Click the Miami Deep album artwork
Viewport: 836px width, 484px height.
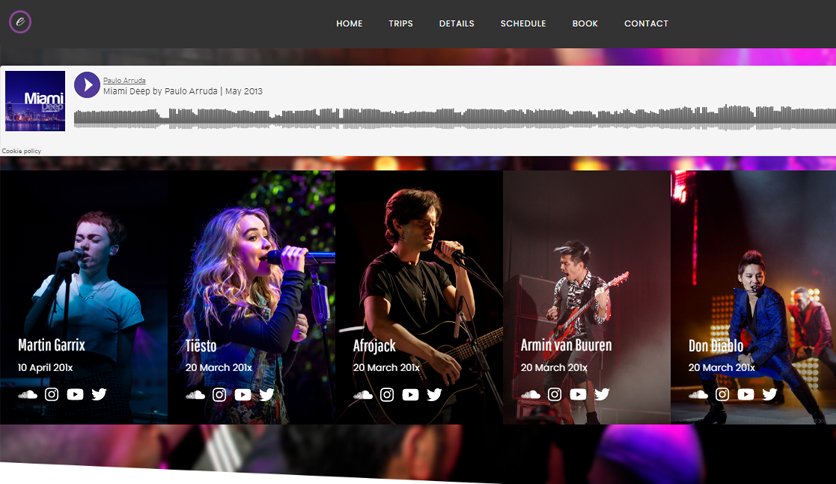pos(35,101)
